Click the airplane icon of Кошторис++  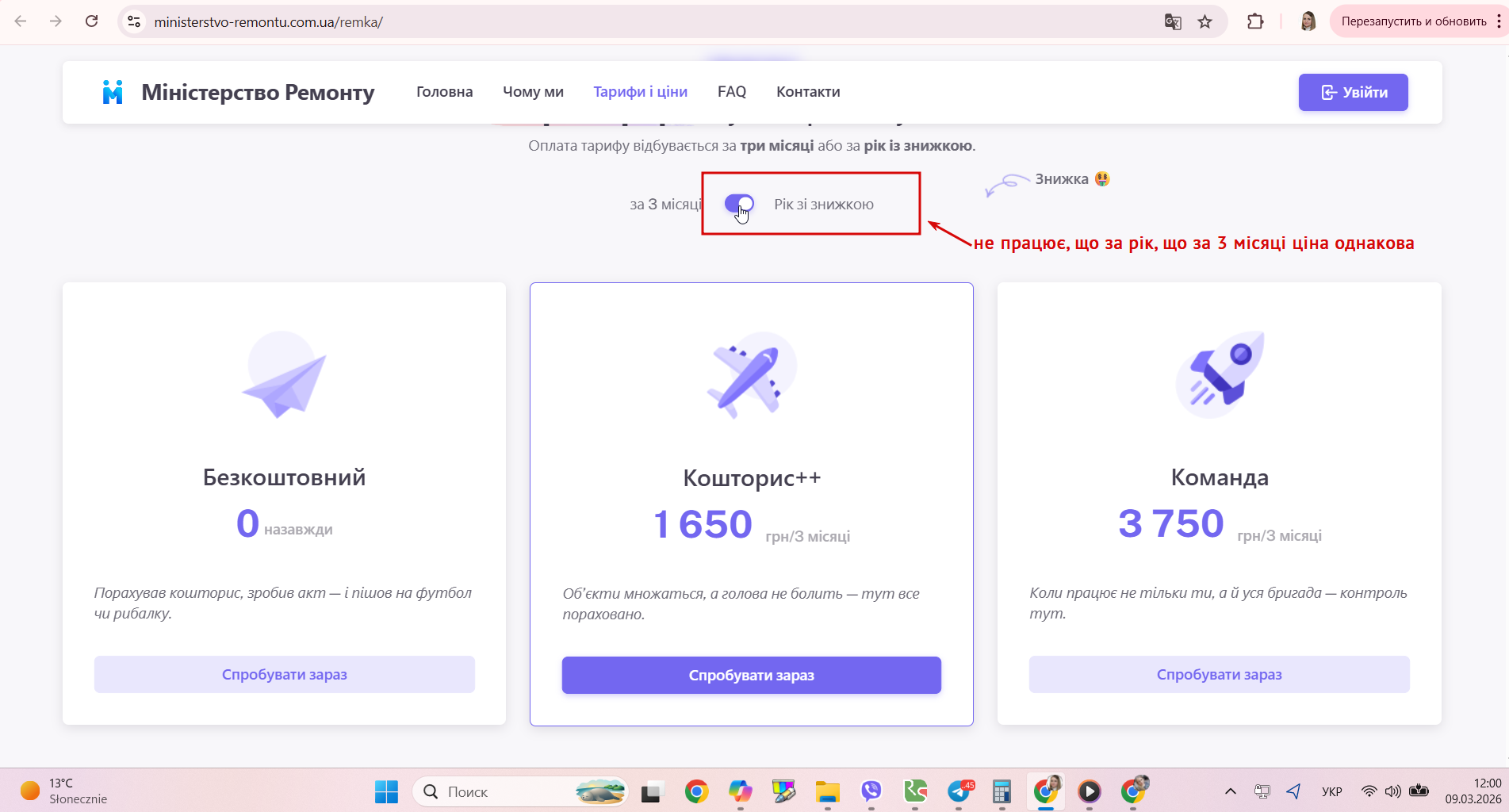(751, 374)
